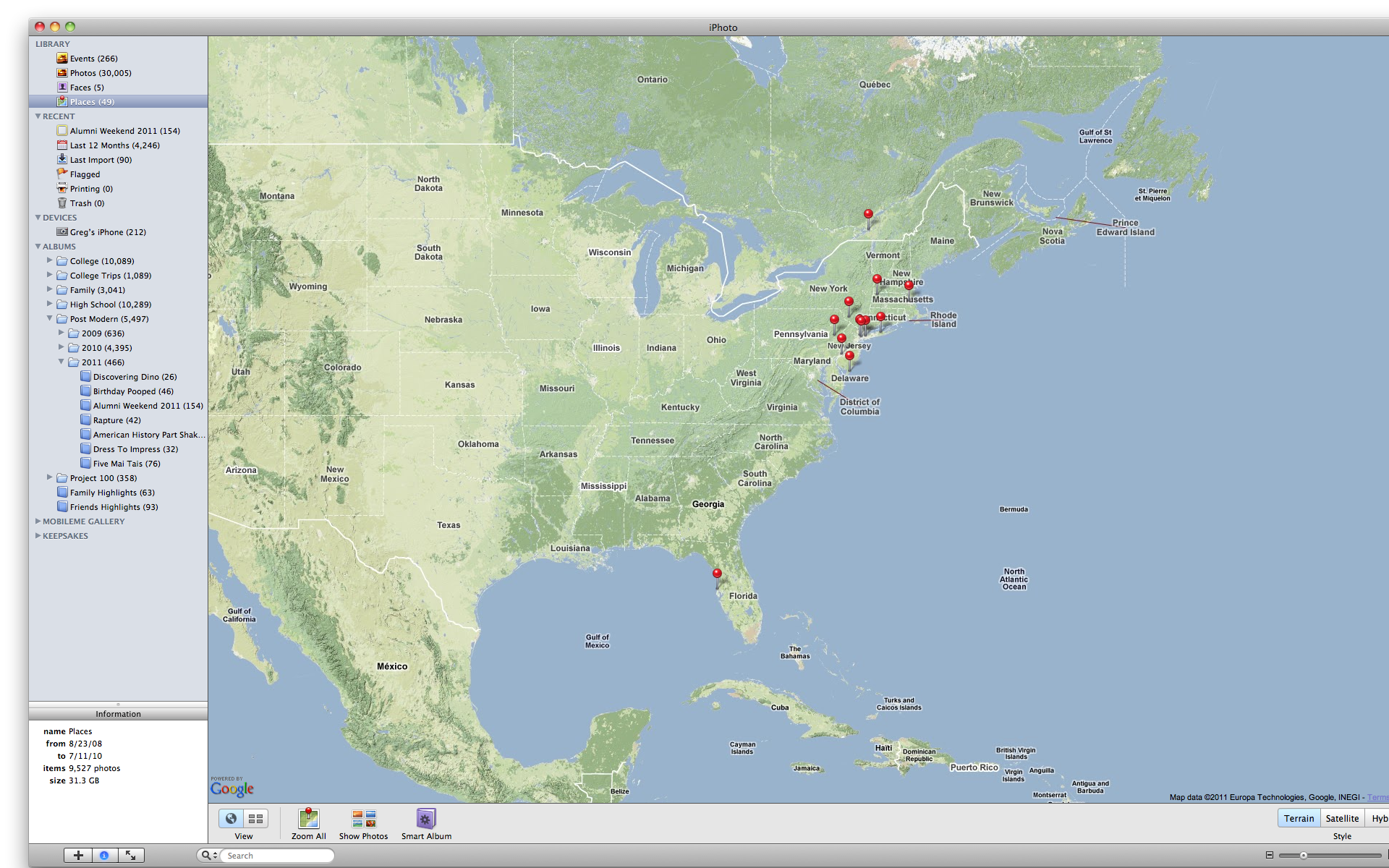Select the Places library item
The width and height of the screenshot is (1389, 868).
pos(118,102)
